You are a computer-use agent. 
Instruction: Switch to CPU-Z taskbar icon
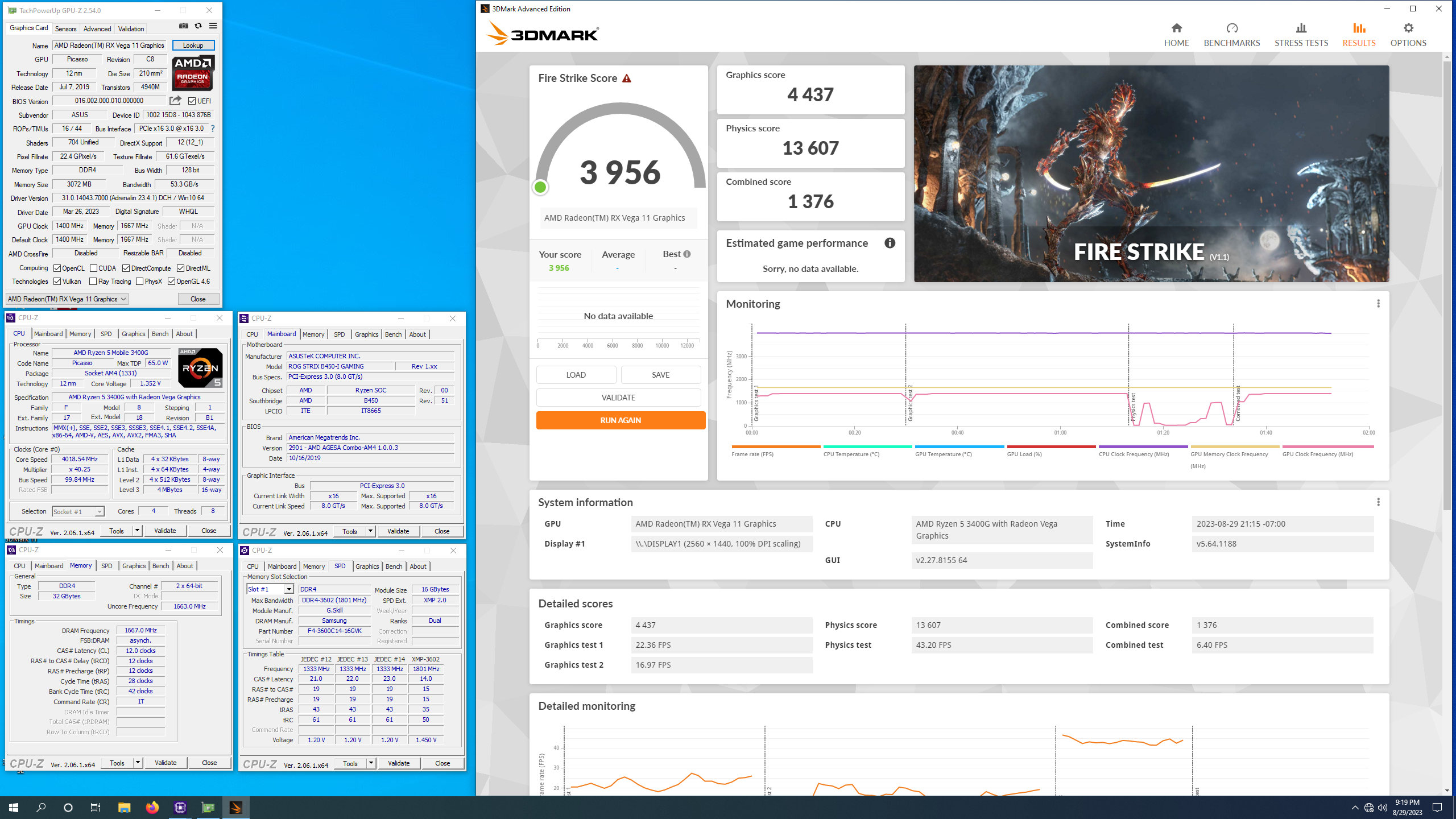coord(180,808)
